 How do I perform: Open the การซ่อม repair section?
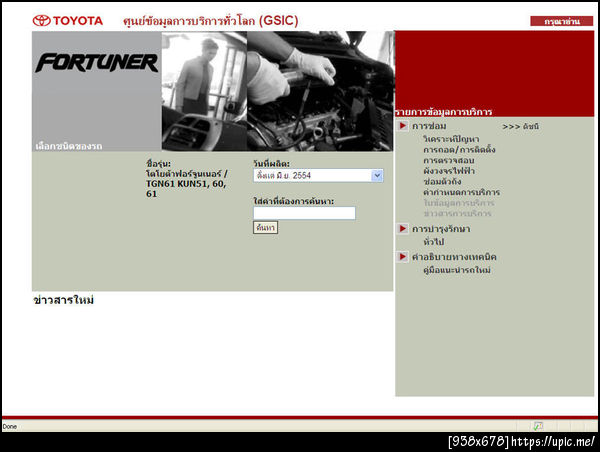[x=429, y=126]
